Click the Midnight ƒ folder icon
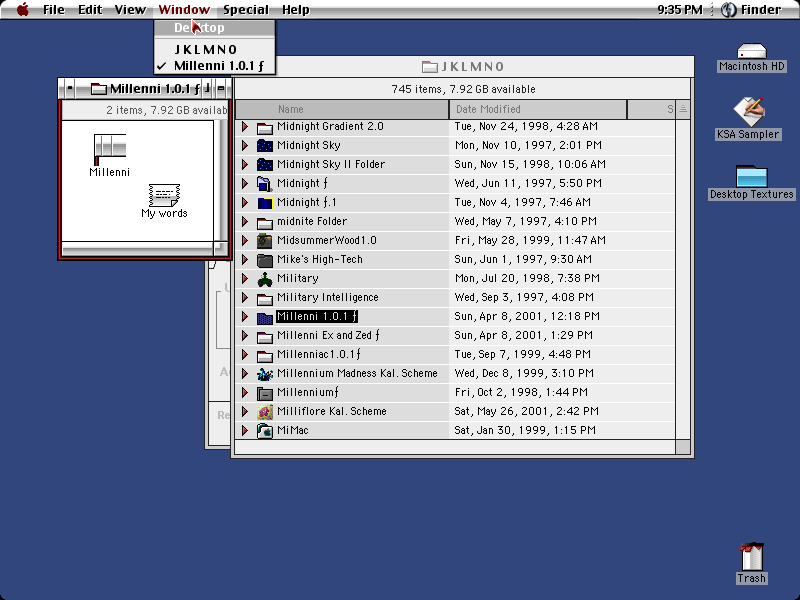 pos(264,183)
